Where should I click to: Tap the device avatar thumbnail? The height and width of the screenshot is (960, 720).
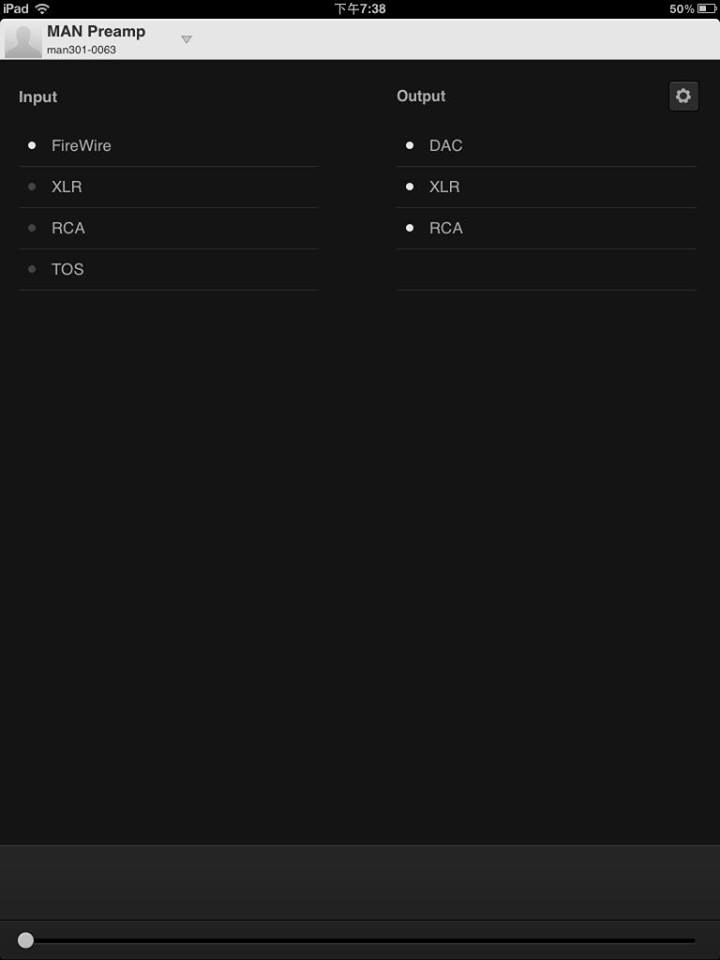pyautogui.click(x=23, y=41)
